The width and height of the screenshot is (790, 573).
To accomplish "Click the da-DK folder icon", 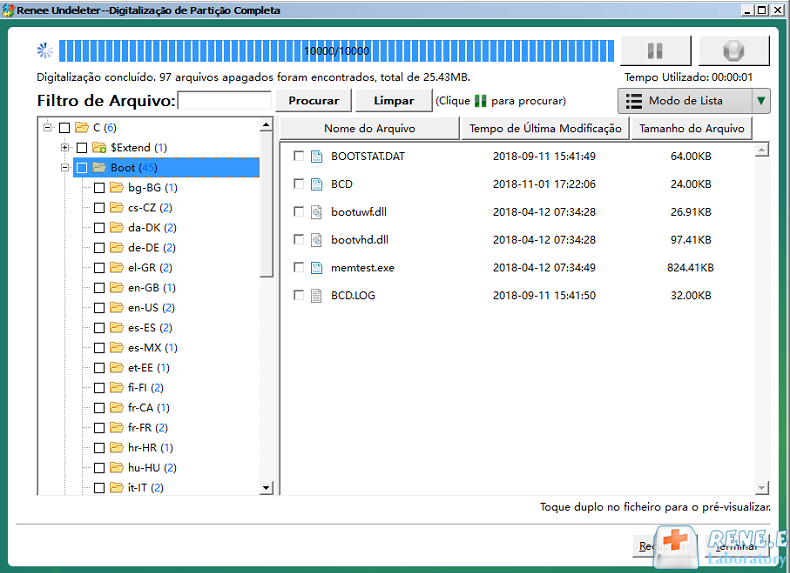I will click(x=117, y=227).
